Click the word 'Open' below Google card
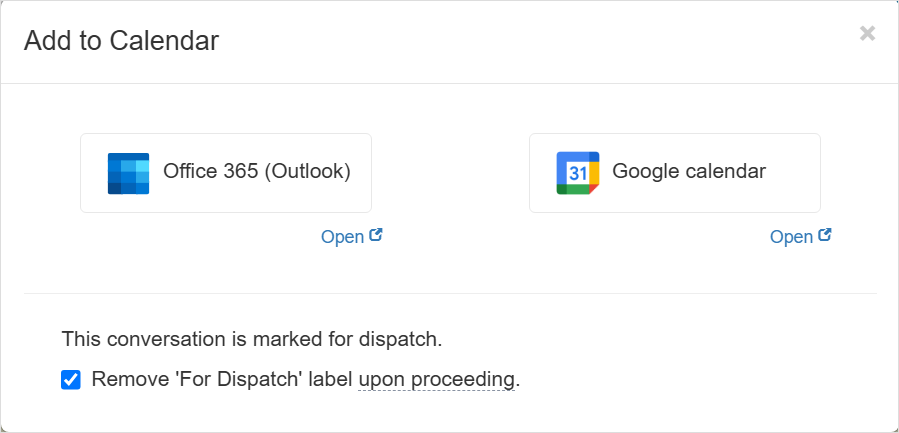Screen dimensions: 899x433 [791, 237]
